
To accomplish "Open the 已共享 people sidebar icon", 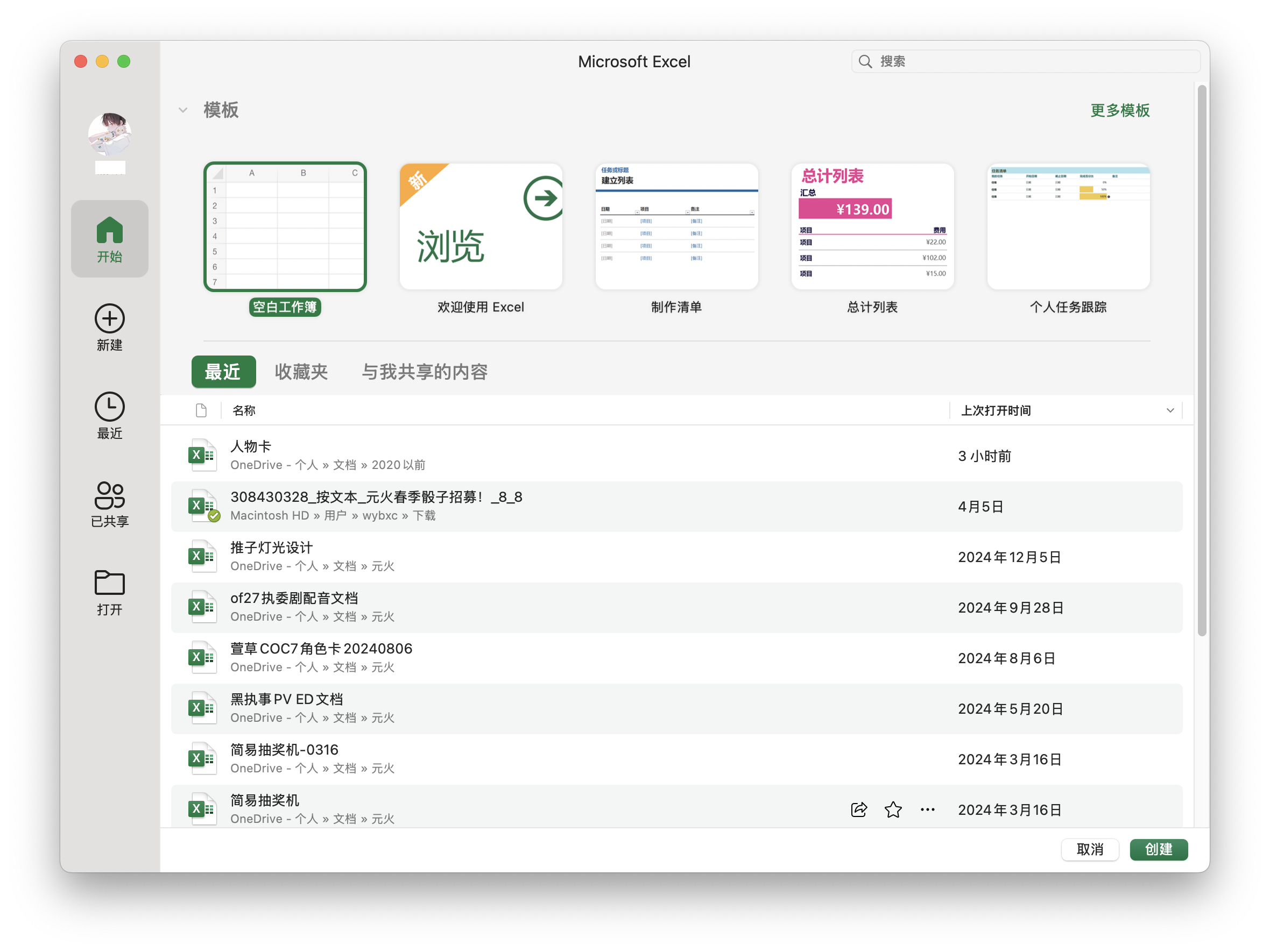I will pyautogui.click(x=110, y=496).
